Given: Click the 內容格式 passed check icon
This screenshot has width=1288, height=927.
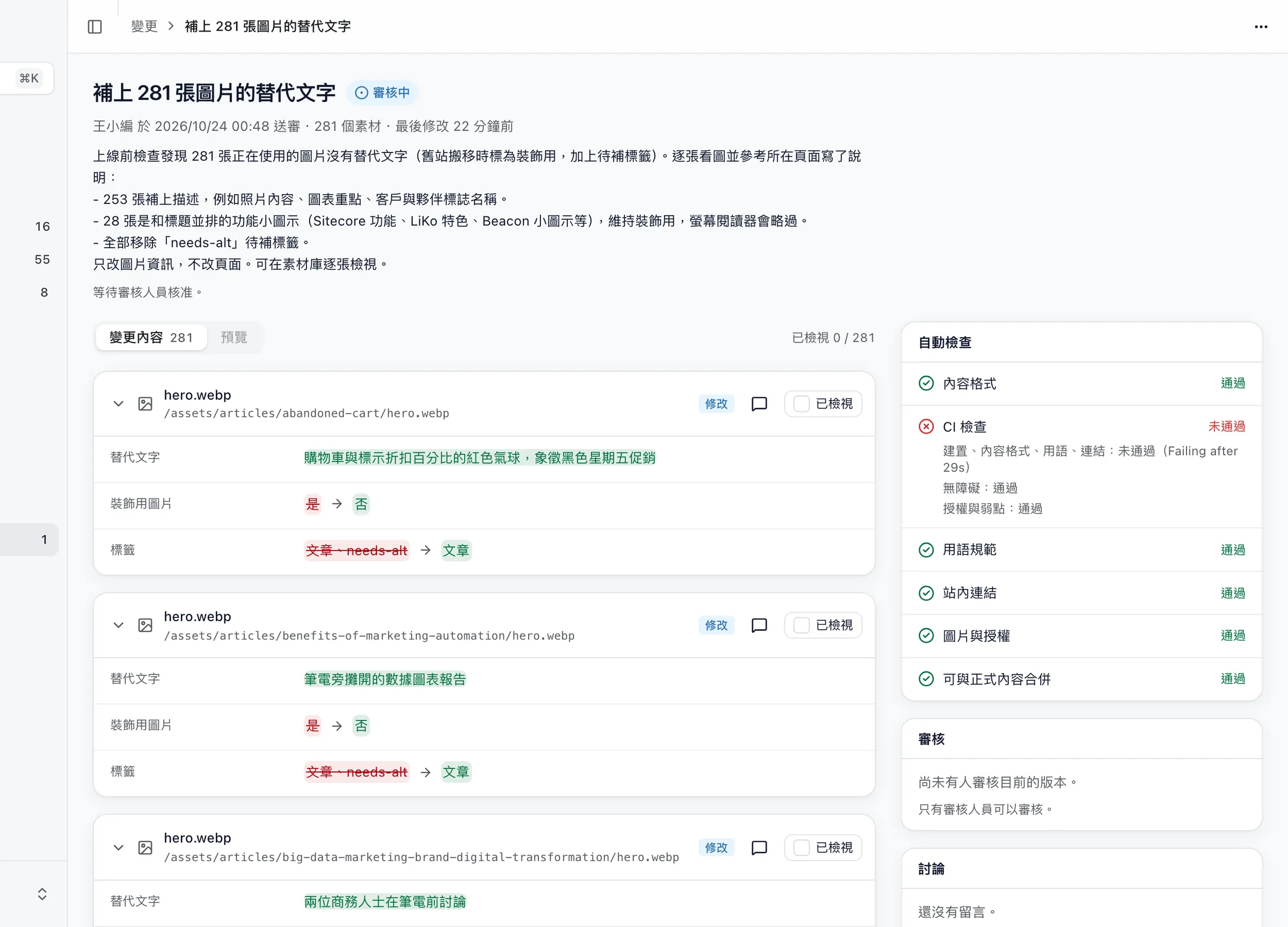Looking at the screenshot, I should [926, 383].
